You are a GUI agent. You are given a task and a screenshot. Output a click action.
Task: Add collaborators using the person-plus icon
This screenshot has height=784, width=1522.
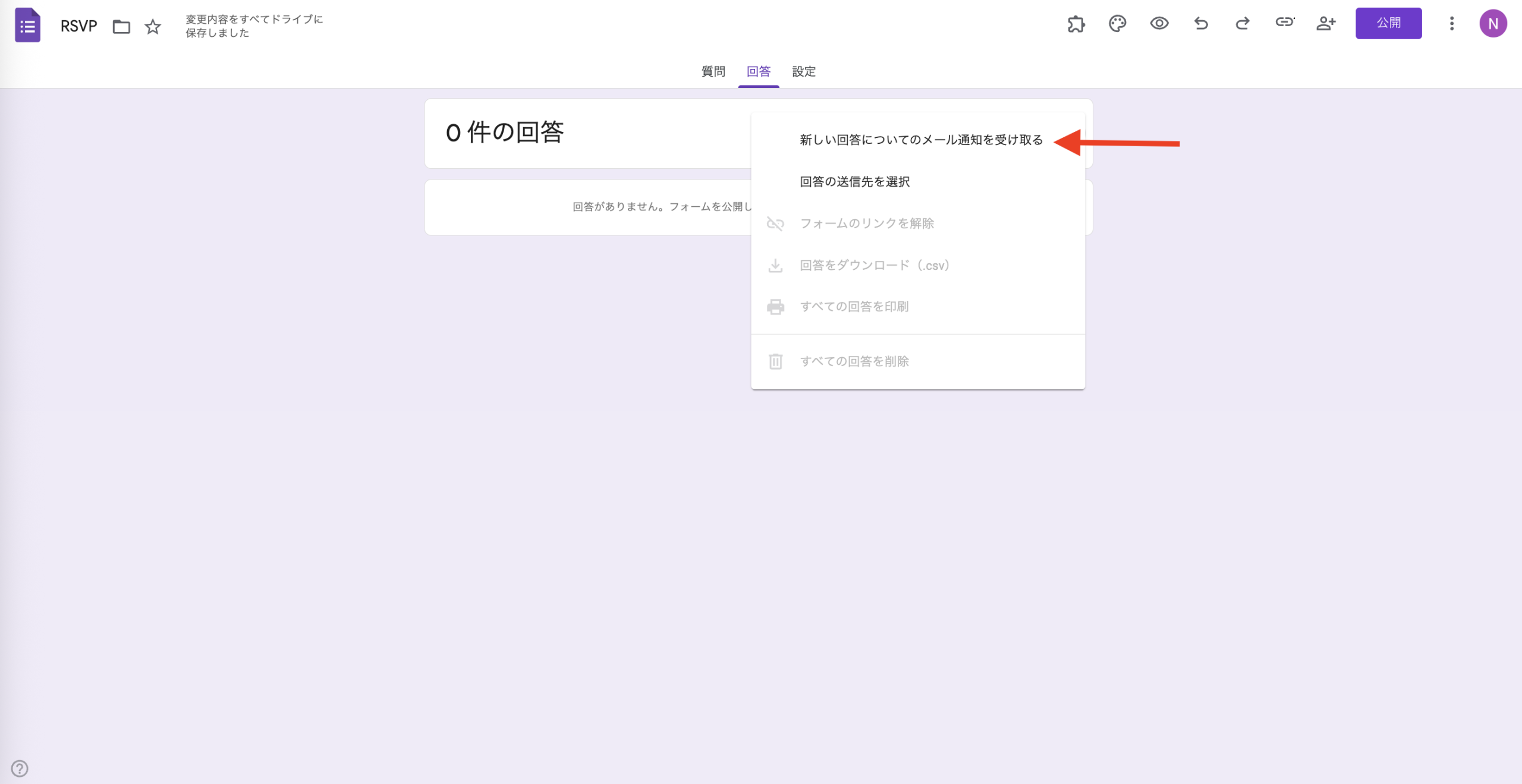tap(1326, 24)
